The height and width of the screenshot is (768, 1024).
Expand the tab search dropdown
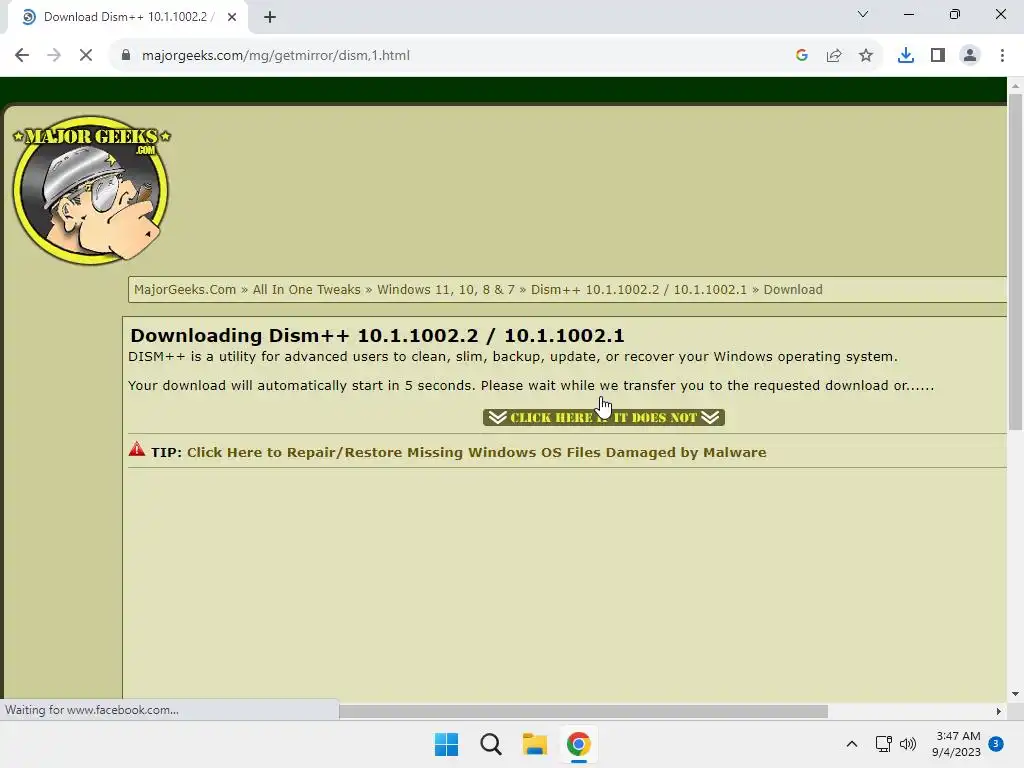click(x=863, y=14)
